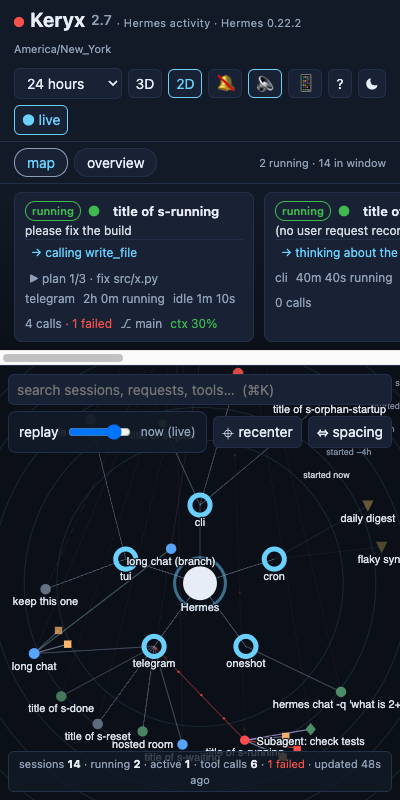Screen dimensions: 400x800
Task: Select the map tab
Action: (x=41, y=163)
